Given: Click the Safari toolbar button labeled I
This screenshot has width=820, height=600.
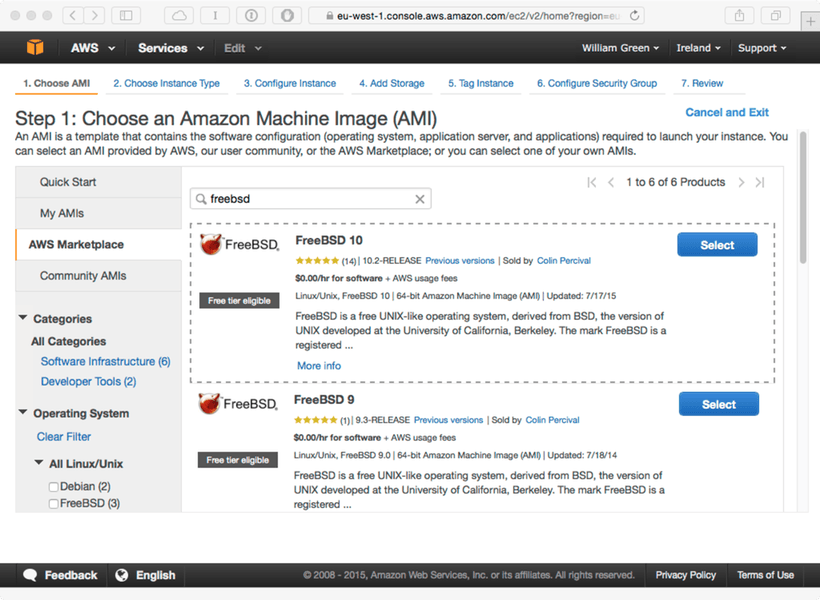Looking at the screenshot, I should point(215,15).
